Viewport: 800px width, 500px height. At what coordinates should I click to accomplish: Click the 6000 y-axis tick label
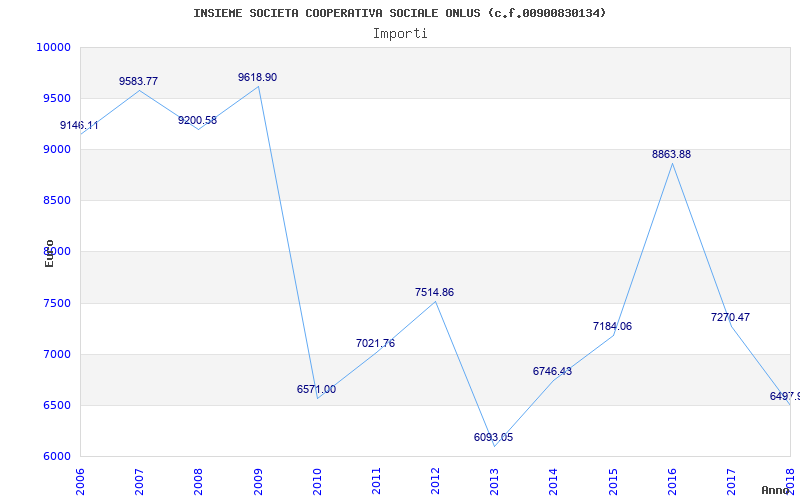pos(56,457)
